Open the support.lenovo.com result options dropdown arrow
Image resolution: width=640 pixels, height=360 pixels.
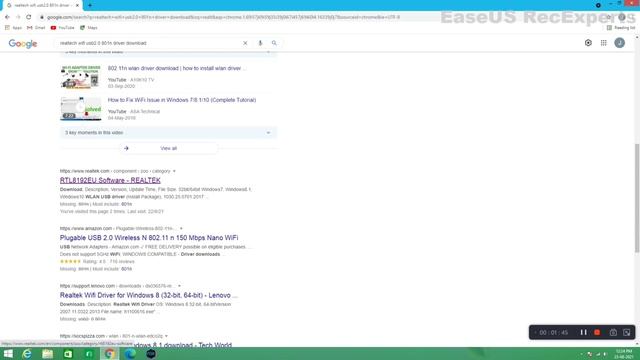(x=179, y=286)
